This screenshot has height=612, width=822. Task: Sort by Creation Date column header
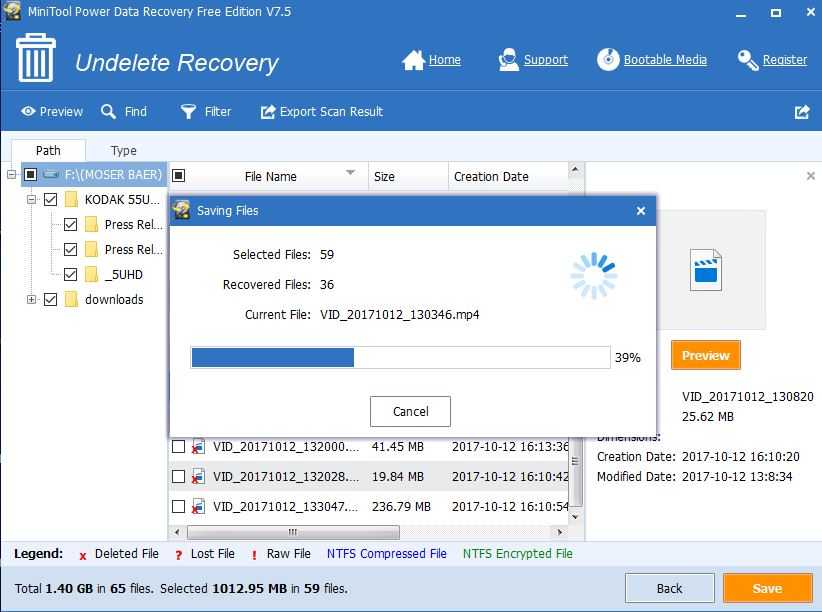pyautogui.click(x=508, y=177)
